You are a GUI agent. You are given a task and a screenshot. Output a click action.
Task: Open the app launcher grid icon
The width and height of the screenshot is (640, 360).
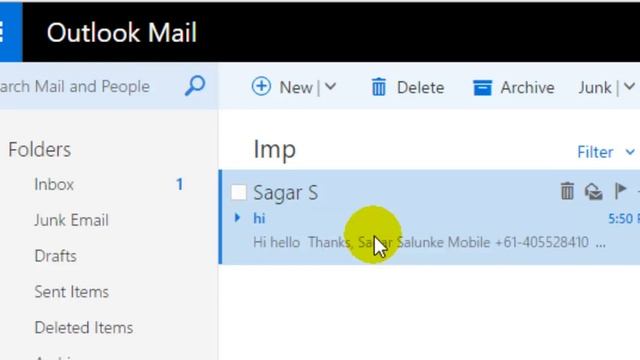pos(2,32)
